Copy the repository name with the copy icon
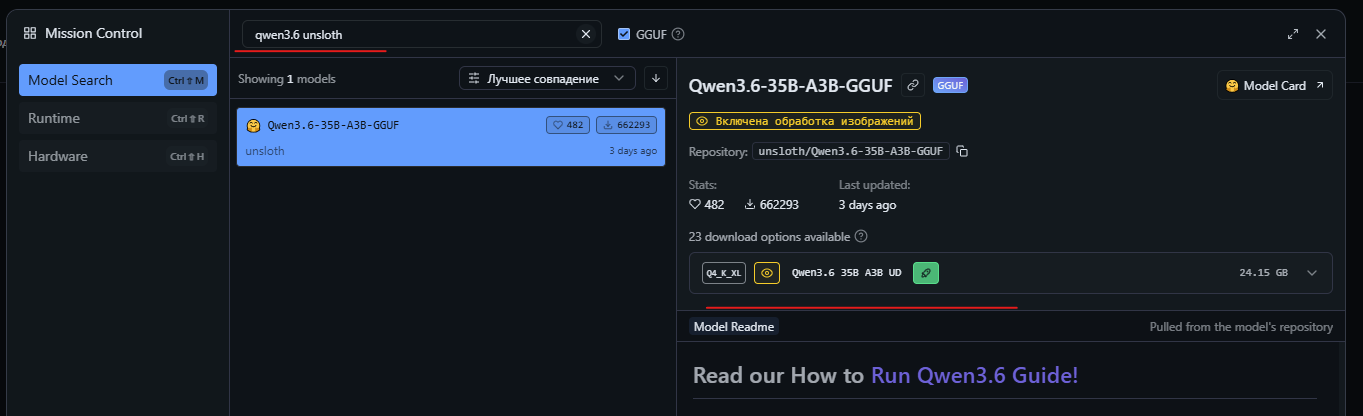This screenshot has width=1363, height=416. [x=962, y=151]
